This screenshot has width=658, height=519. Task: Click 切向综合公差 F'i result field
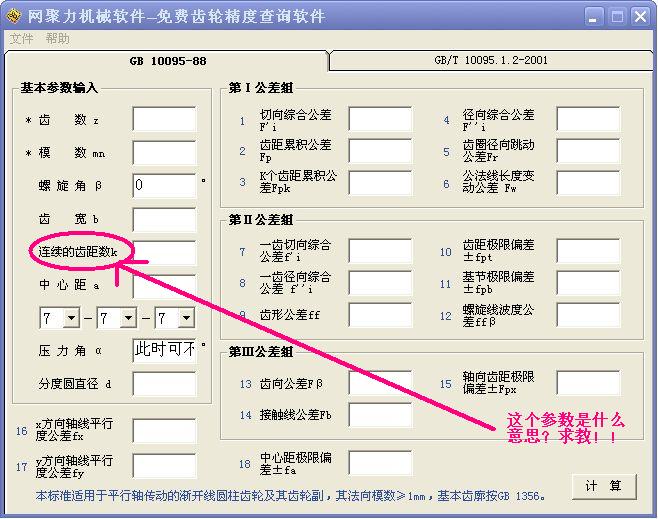380,119
